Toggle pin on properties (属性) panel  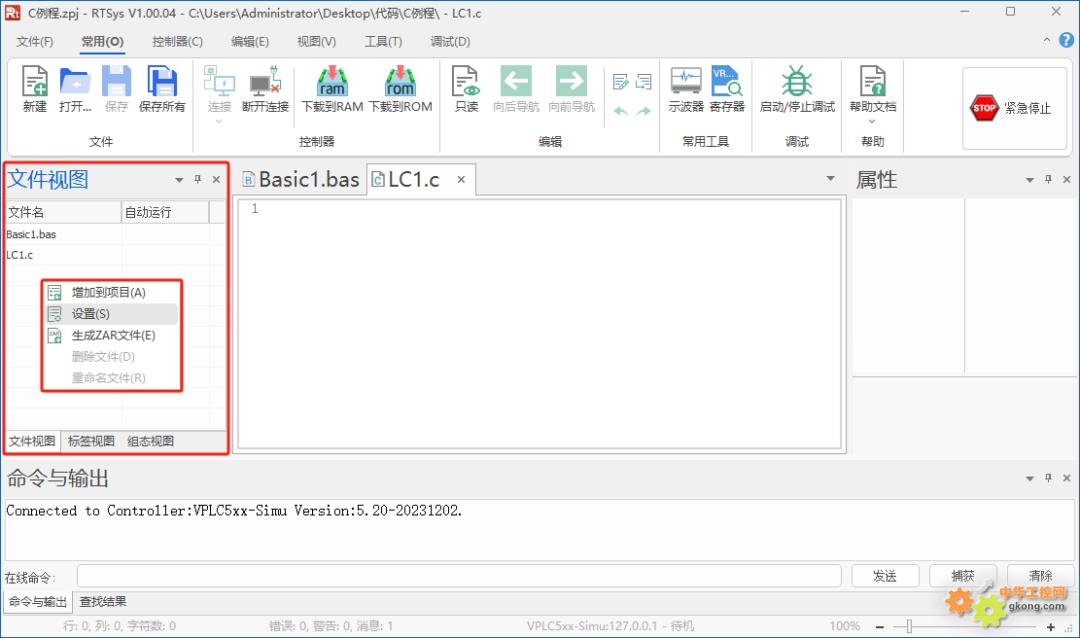point(1048,180)
